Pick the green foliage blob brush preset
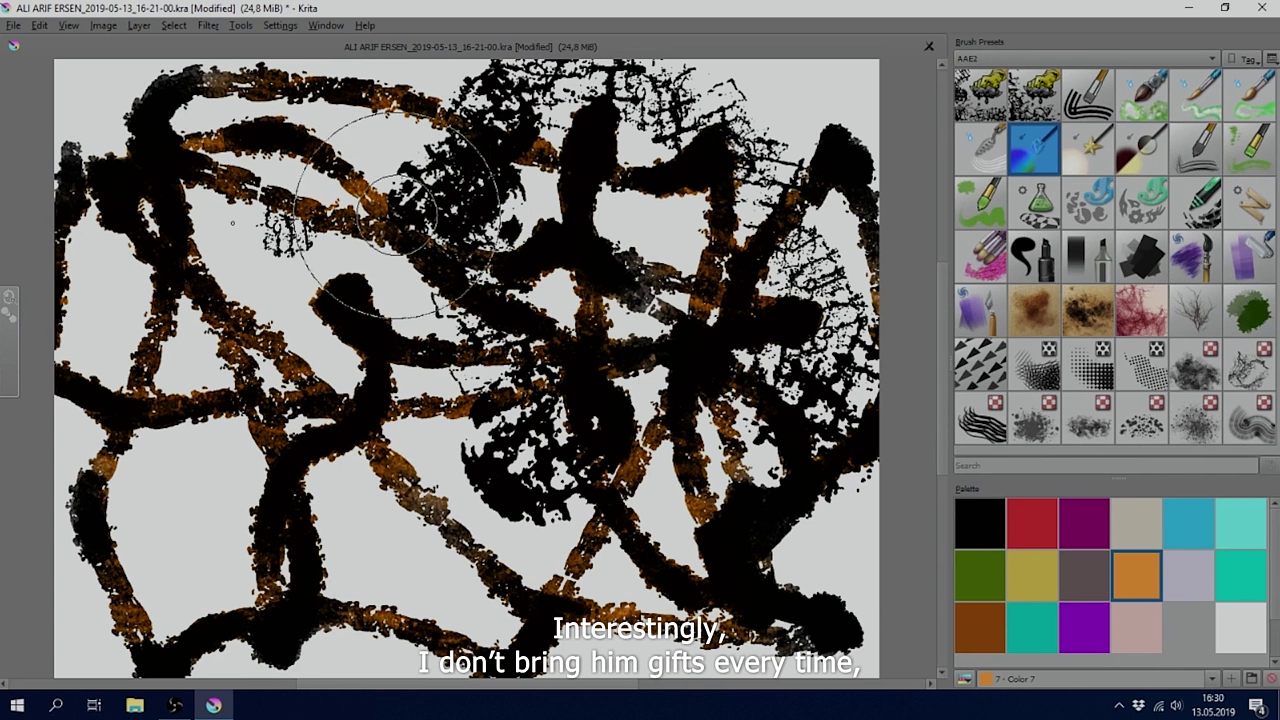Viewport: 1280px width, 720px height. [x=1250, y=311]
